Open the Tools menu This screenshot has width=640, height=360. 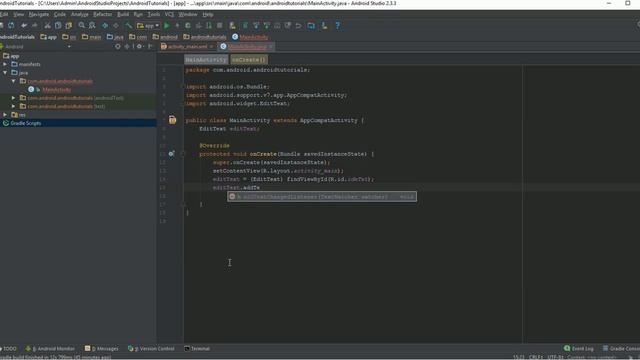coord(153,14)
